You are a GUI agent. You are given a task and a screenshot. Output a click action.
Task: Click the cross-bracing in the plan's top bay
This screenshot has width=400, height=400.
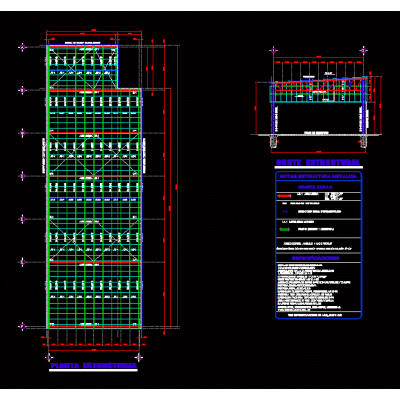83,67
